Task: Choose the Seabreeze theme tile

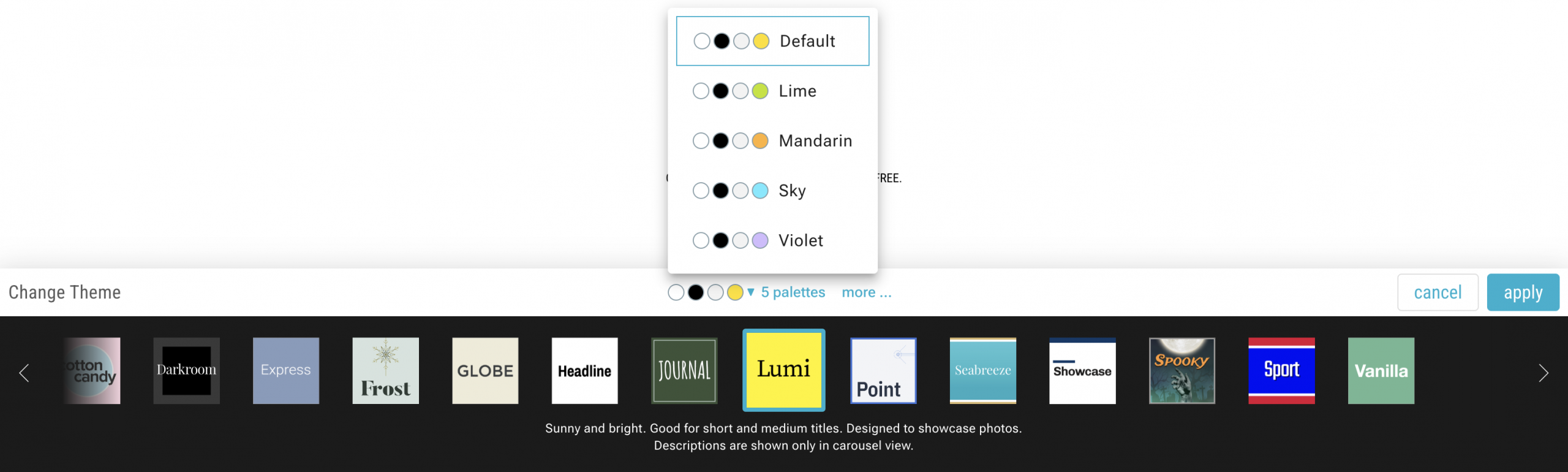Action: (982, 370)
